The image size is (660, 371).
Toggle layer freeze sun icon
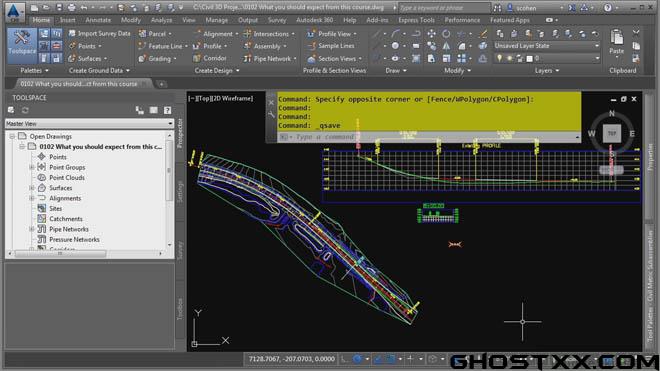coord(510,59)
